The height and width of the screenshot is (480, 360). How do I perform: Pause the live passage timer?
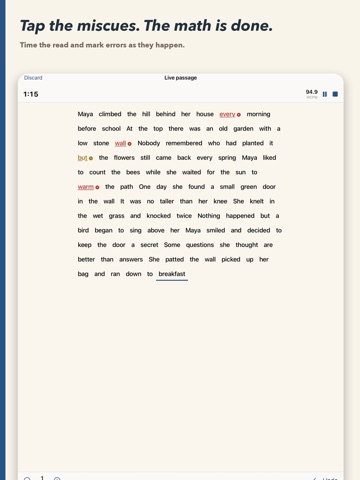coord(325,94)
